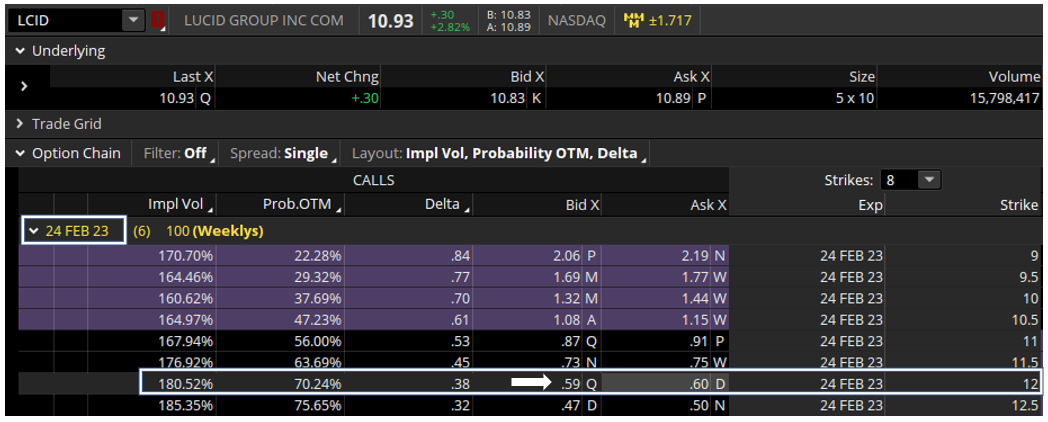Screen dimensions: 1048x422
Task: Open the Layout selector menu
Action: [498, 153]
